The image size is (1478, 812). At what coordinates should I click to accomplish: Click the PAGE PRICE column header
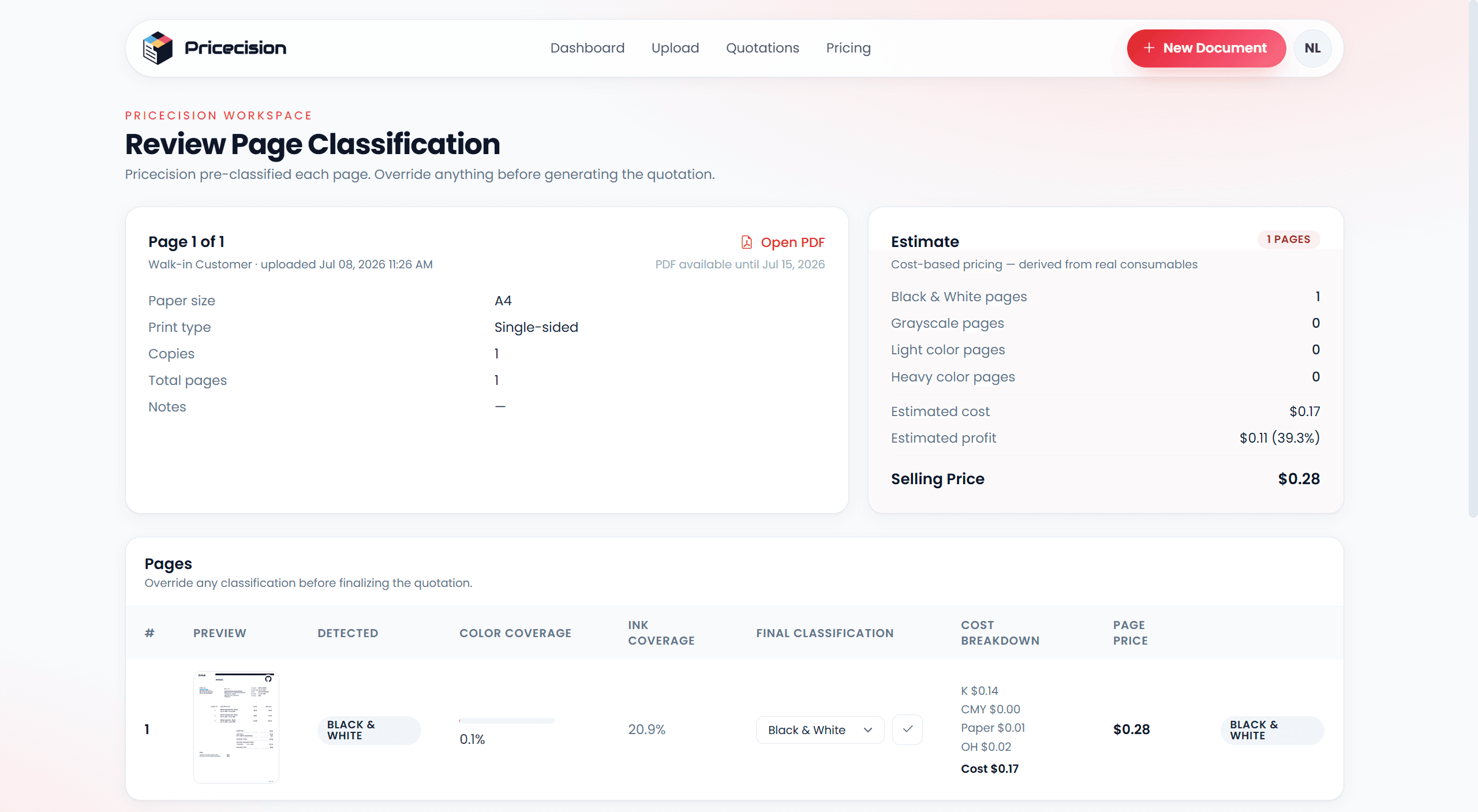coord(1130,633)
